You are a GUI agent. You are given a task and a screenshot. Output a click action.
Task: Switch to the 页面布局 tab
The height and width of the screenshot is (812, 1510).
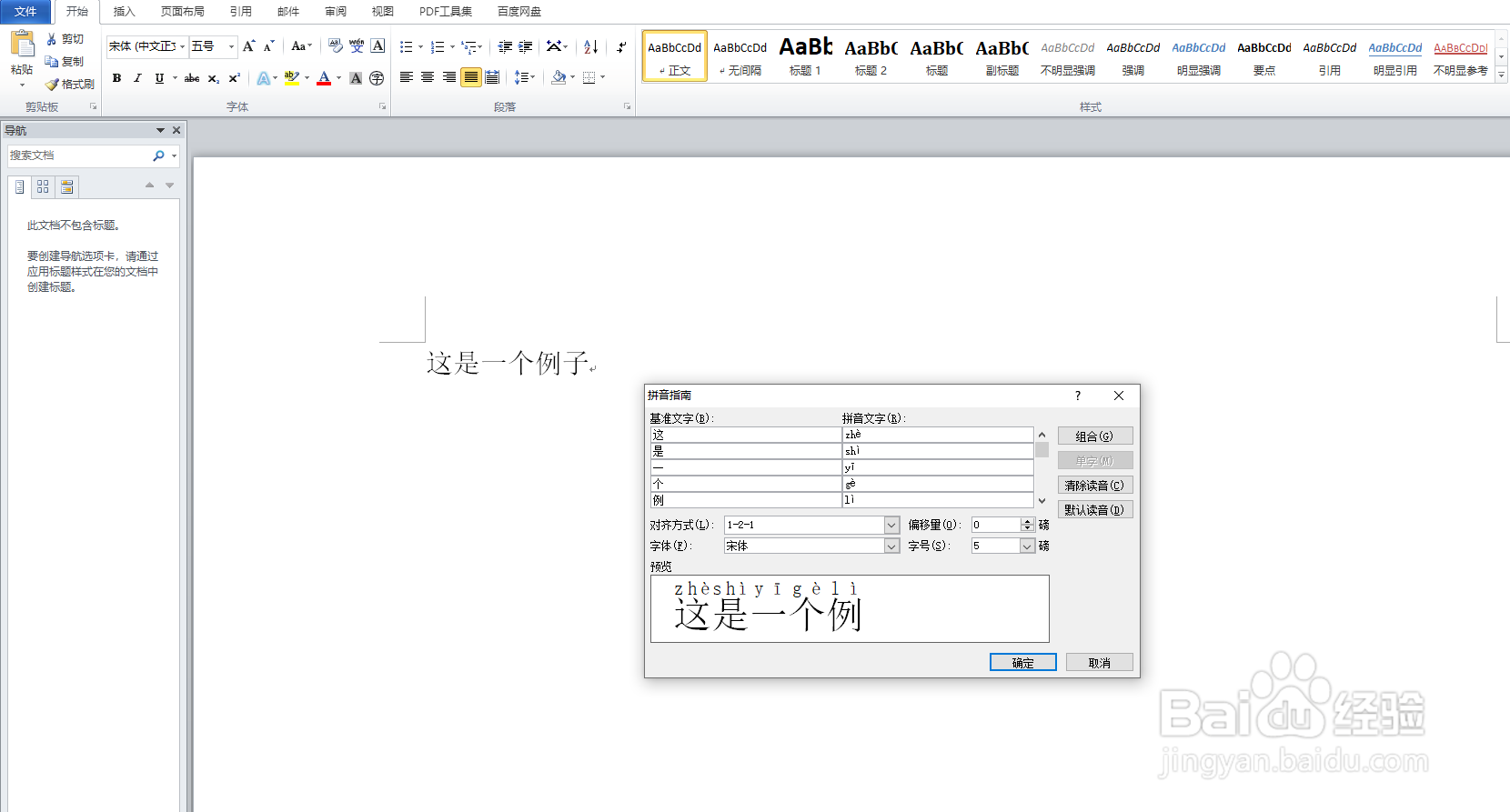[183, 12]
